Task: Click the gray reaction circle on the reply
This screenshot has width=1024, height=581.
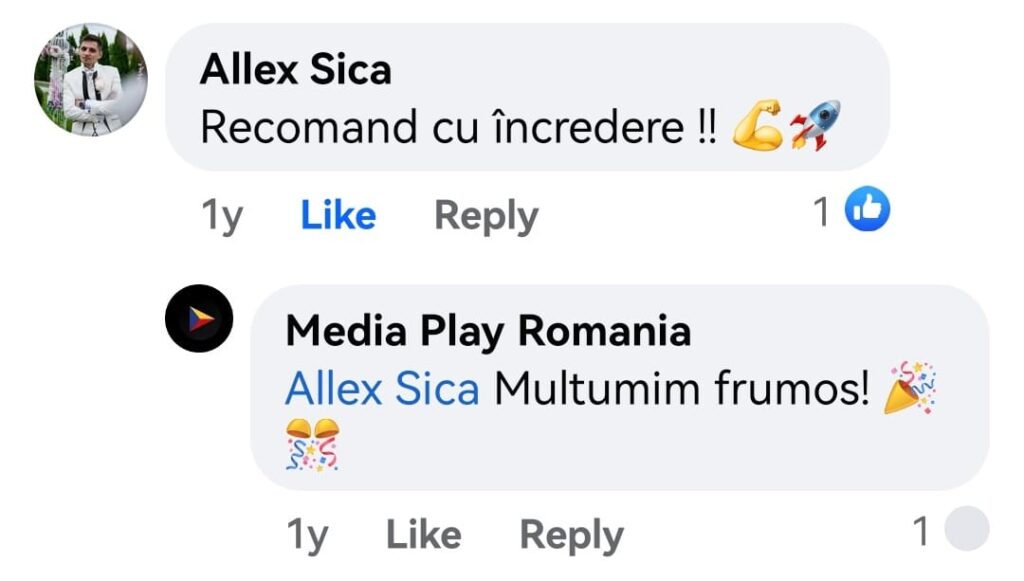Action: [x=966, y=530]
